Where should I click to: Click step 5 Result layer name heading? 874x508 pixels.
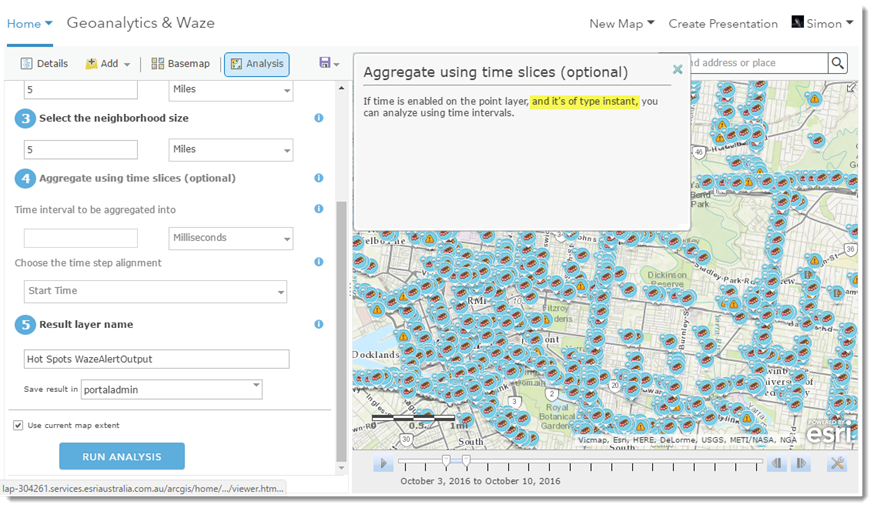point(86,324)
